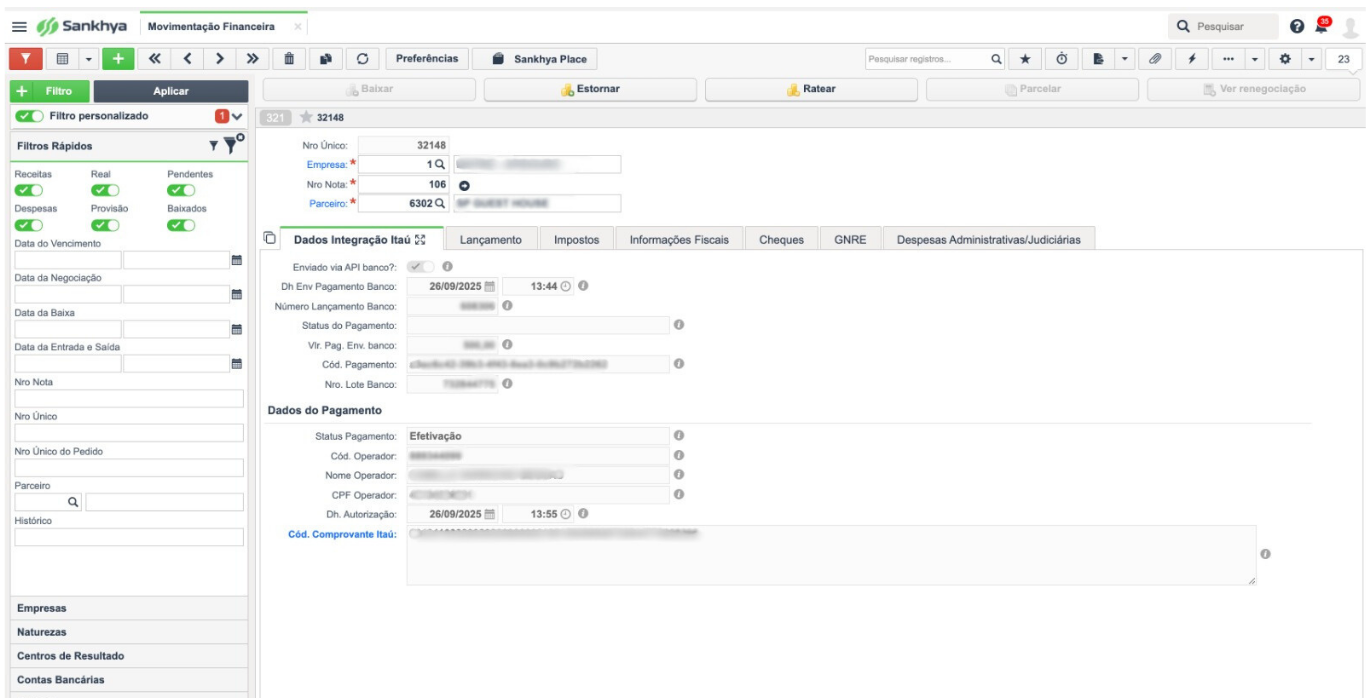Screen dimensions: 1366x698
Task: Open the gear settings dropdown arrow
Action: pos(1311,60)
